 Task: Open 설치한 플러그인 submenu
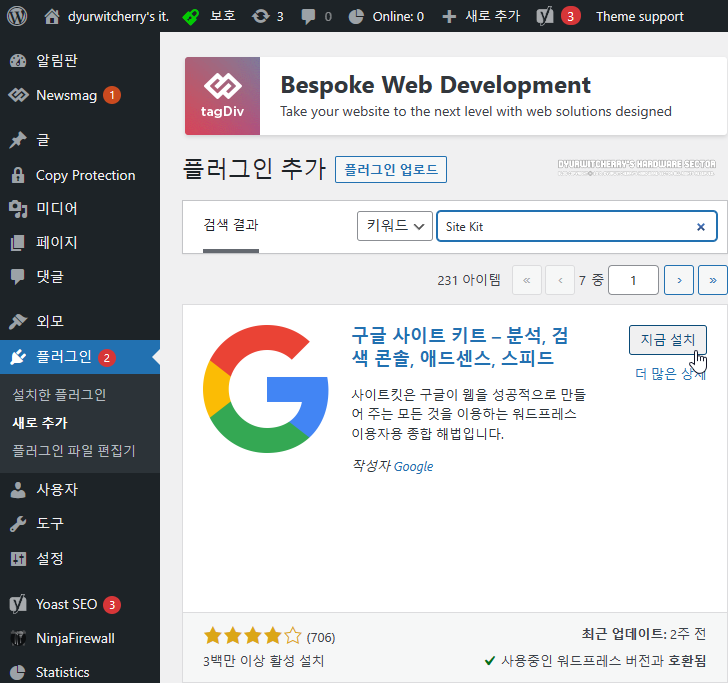tap(59, 395)
